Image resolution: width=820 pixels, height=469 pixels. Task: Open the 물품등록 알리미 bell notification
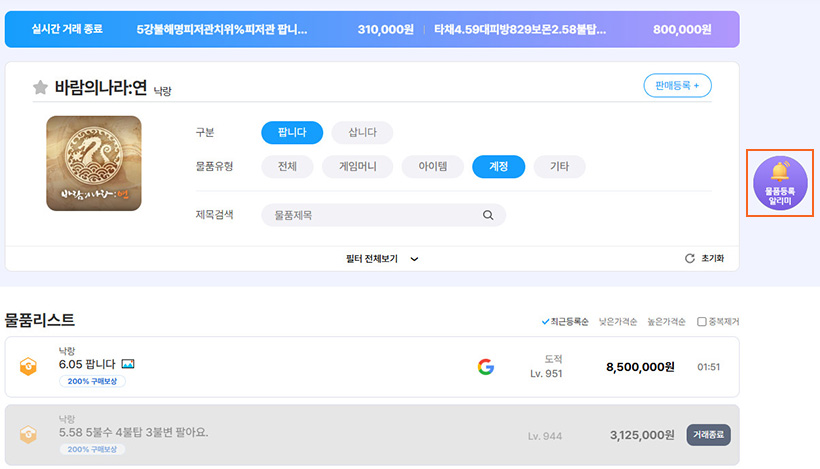tap(780, 183)
